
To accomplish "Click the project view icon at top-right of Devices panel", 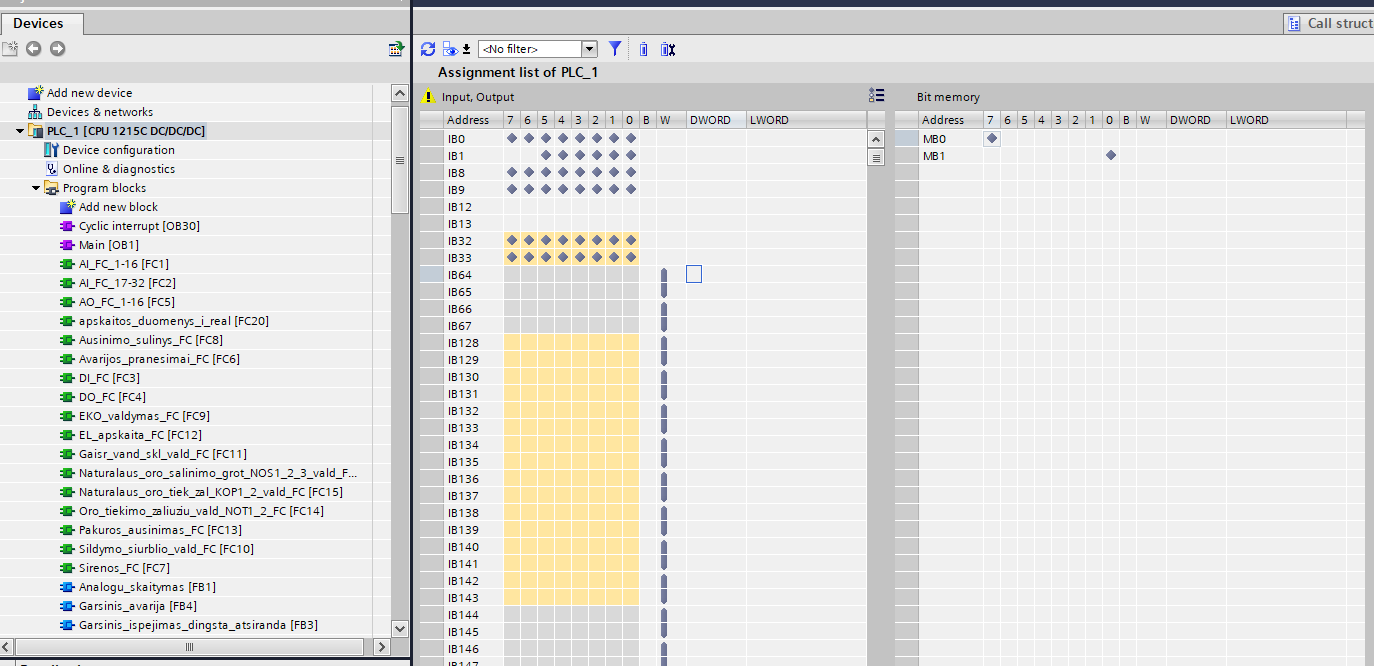I will [396, 49].
